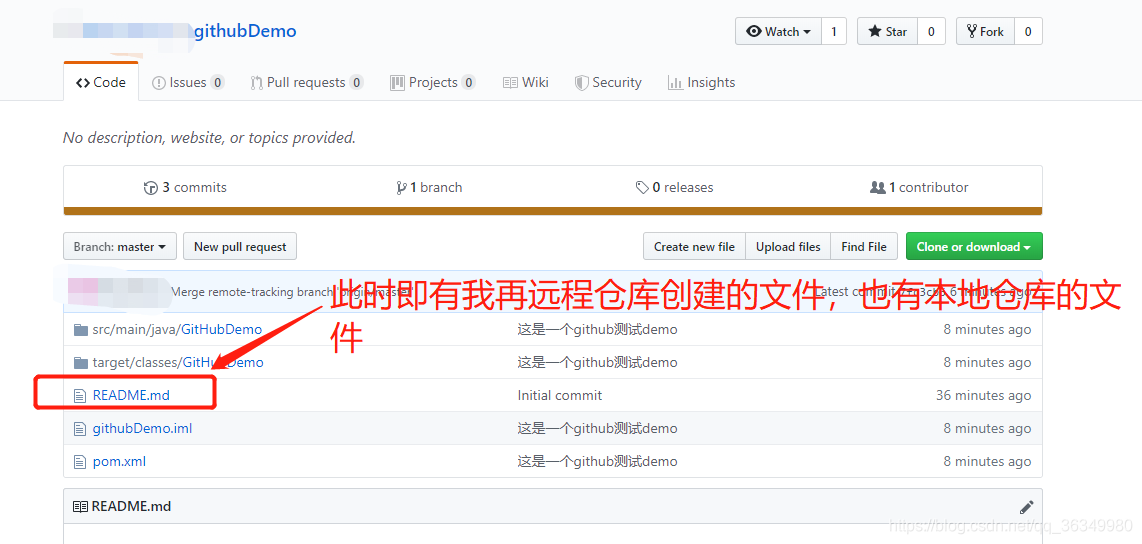Open the Watch dropdown button
Viewport: 1142px width, 544px height.
click(779, 31)
